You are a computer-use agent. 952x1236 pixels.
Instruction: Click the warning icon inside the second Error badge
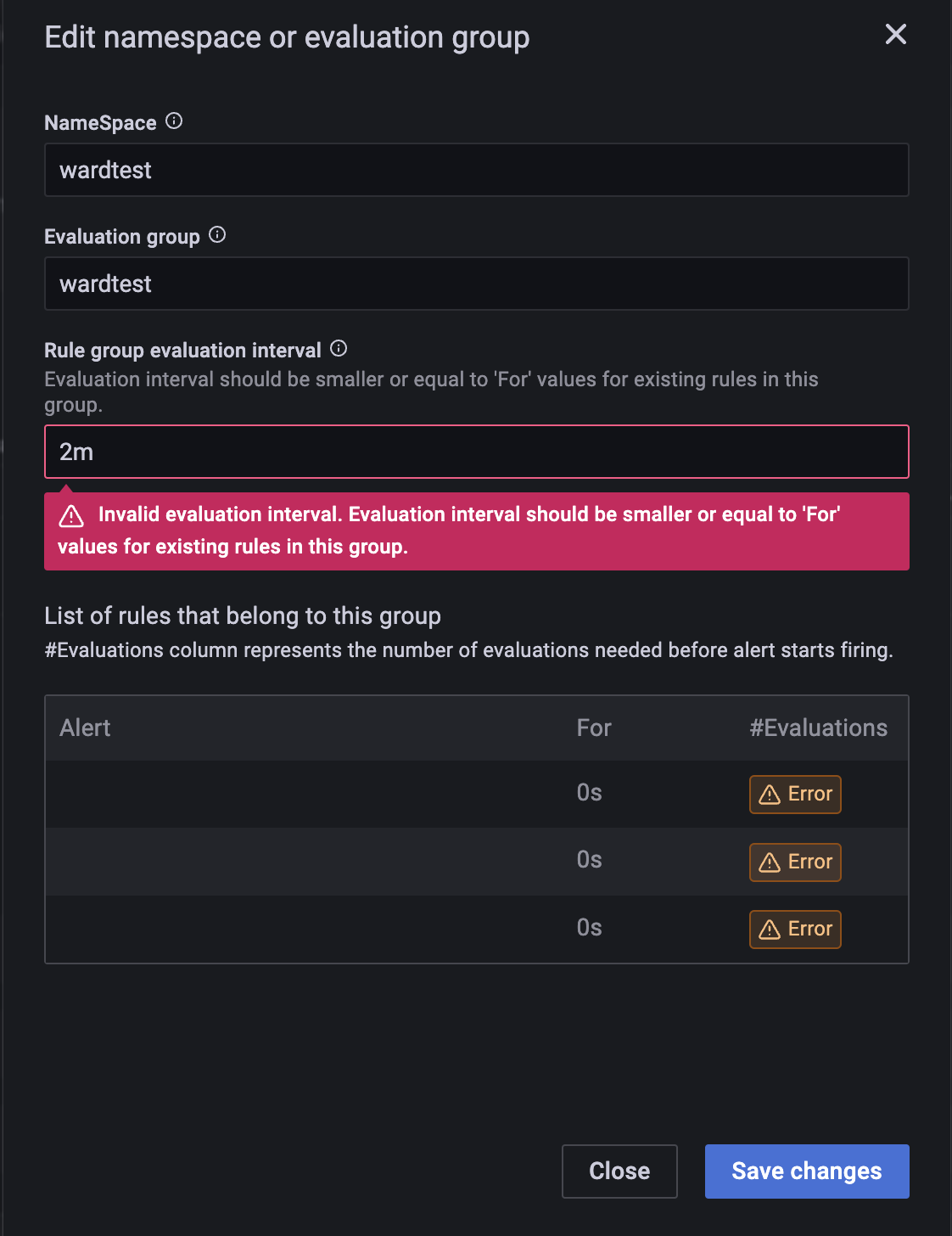[770, 862]
